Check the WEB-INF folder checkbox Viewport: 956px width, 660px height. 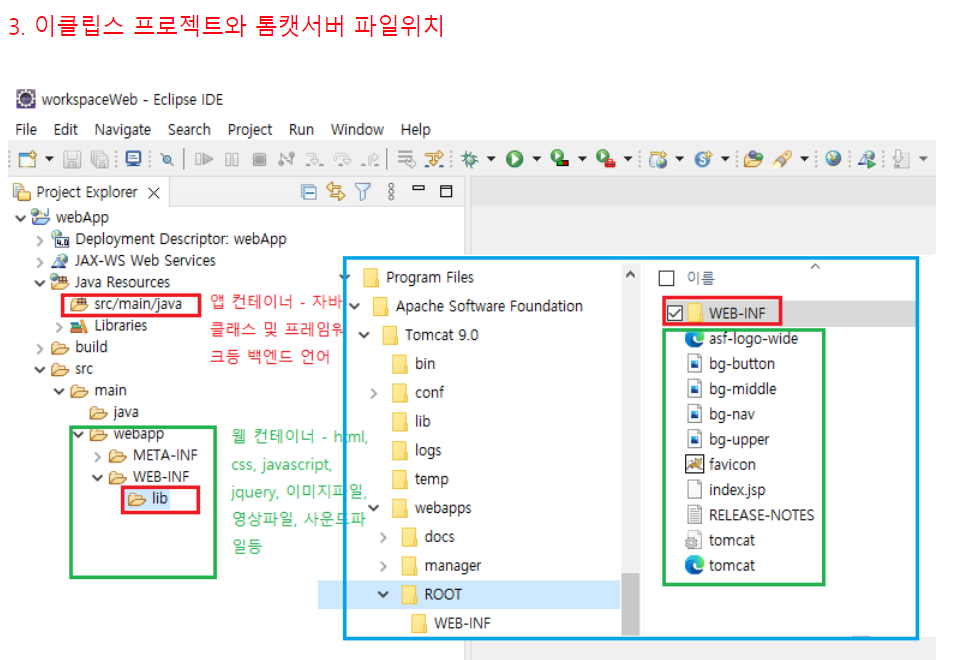pos(674,313)
